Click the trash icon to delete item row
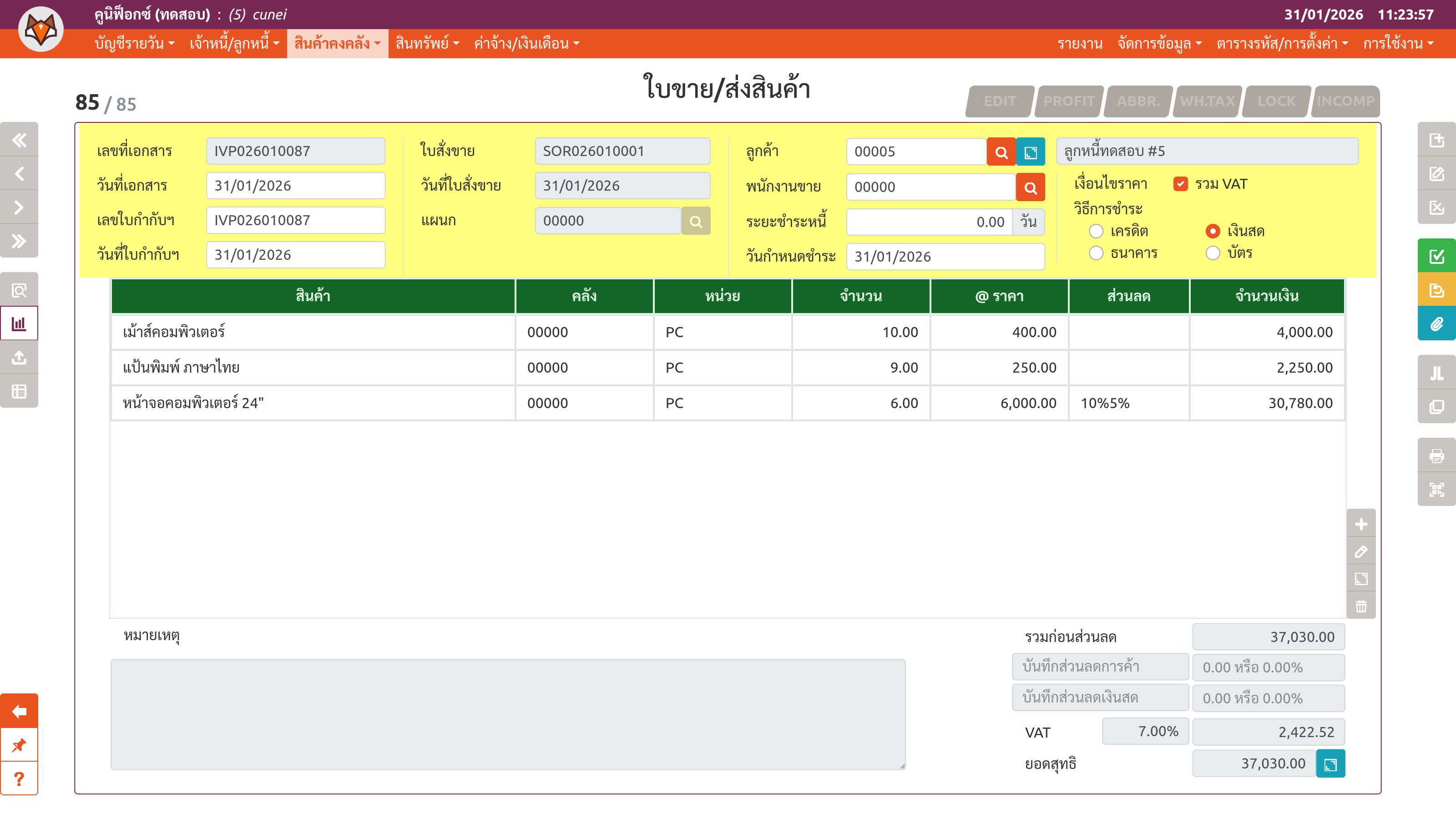The width and height of the screenshot is (1456, 819). click(1361, 607)
